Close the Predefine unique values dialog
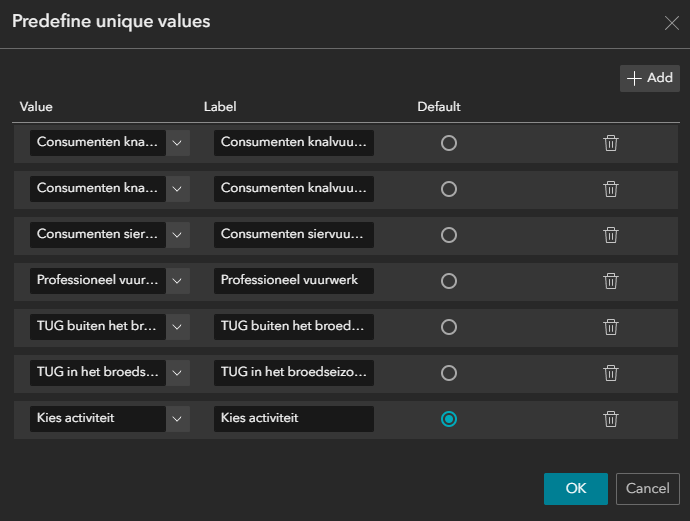The height and width of the screenshot is (521, 690). coord(672,22)
